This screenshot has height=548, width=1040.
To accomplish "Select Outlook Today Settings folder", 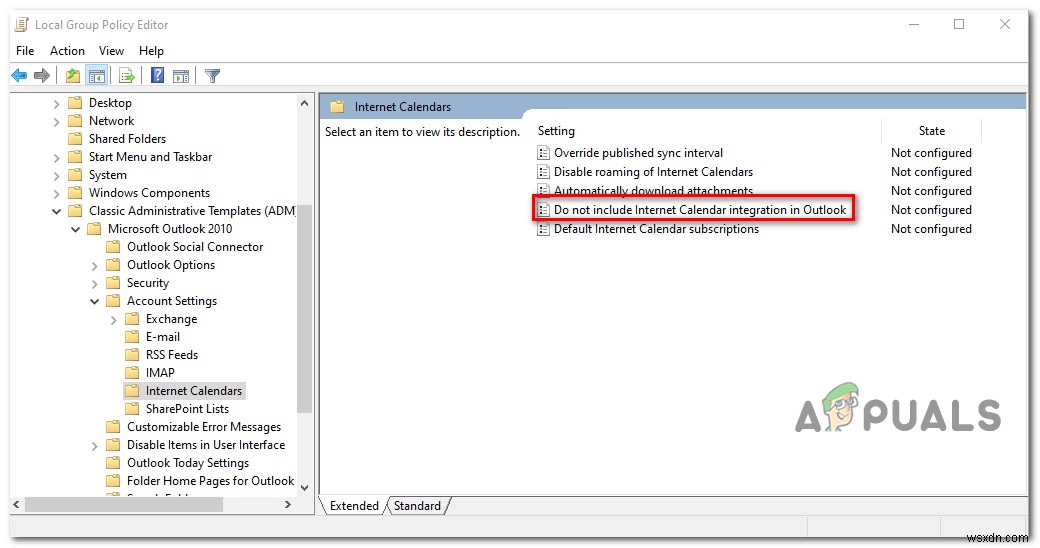I will [188, 462].
